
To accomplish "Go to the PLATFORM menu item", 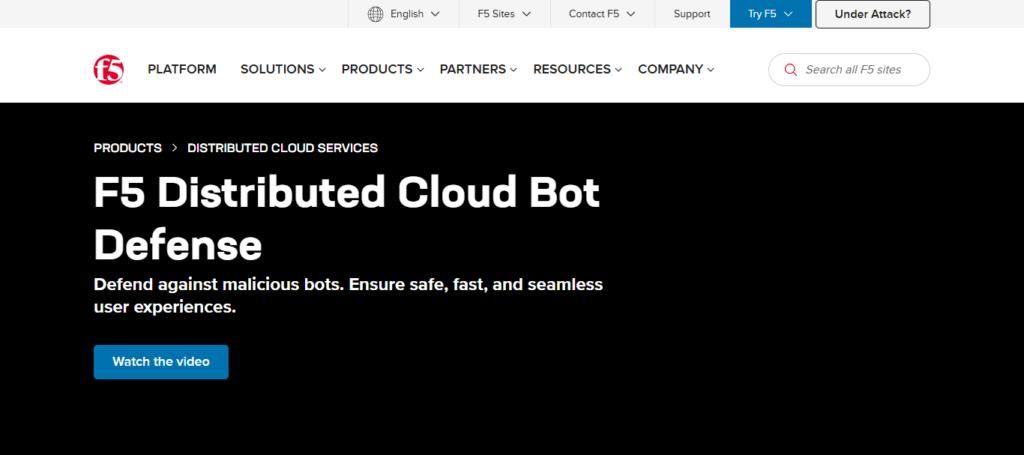I will tap(182, 69).
